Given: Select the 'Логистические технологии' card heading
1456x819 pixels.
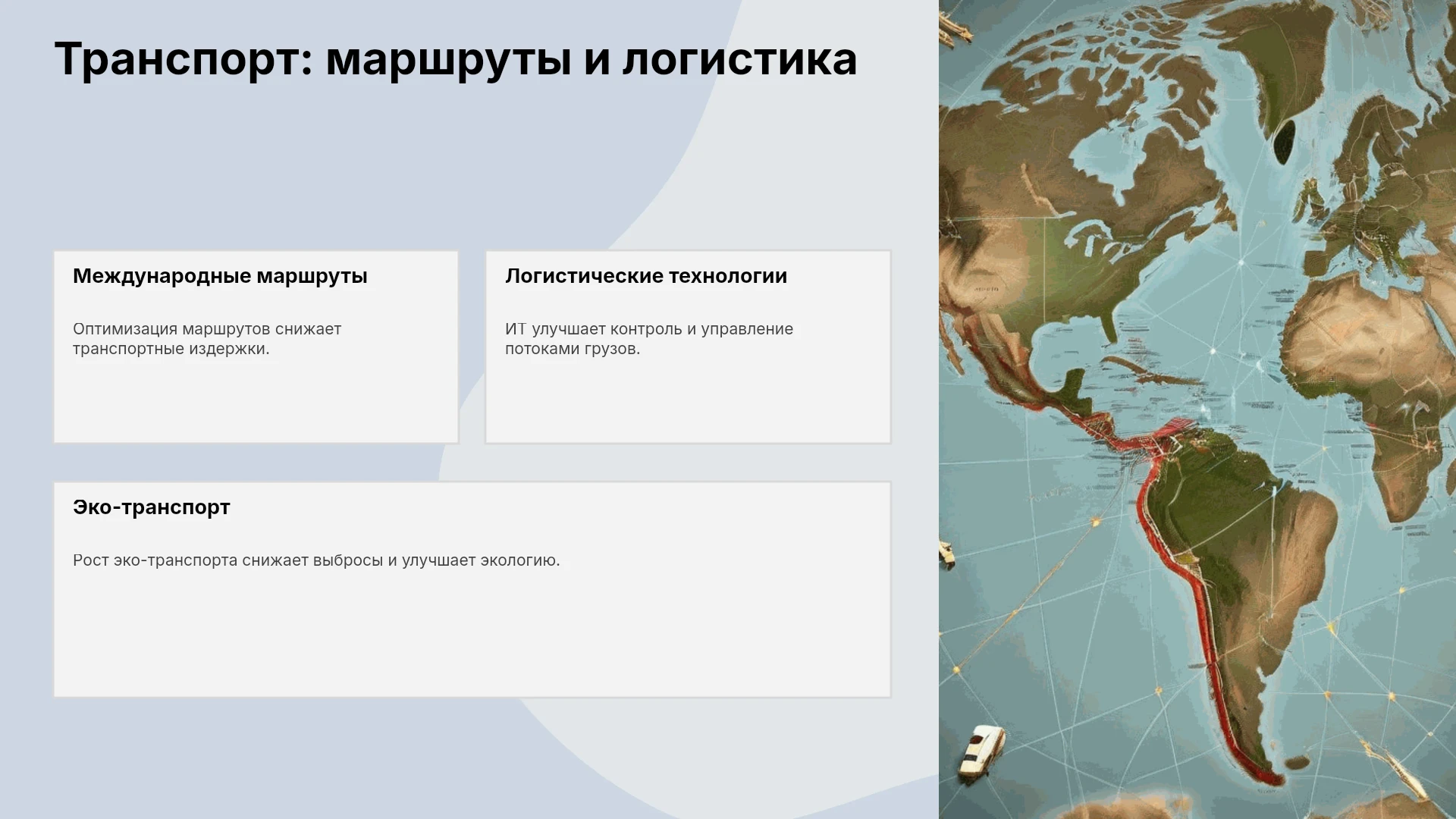Looking at the screenshot, I should click(646, 276).
